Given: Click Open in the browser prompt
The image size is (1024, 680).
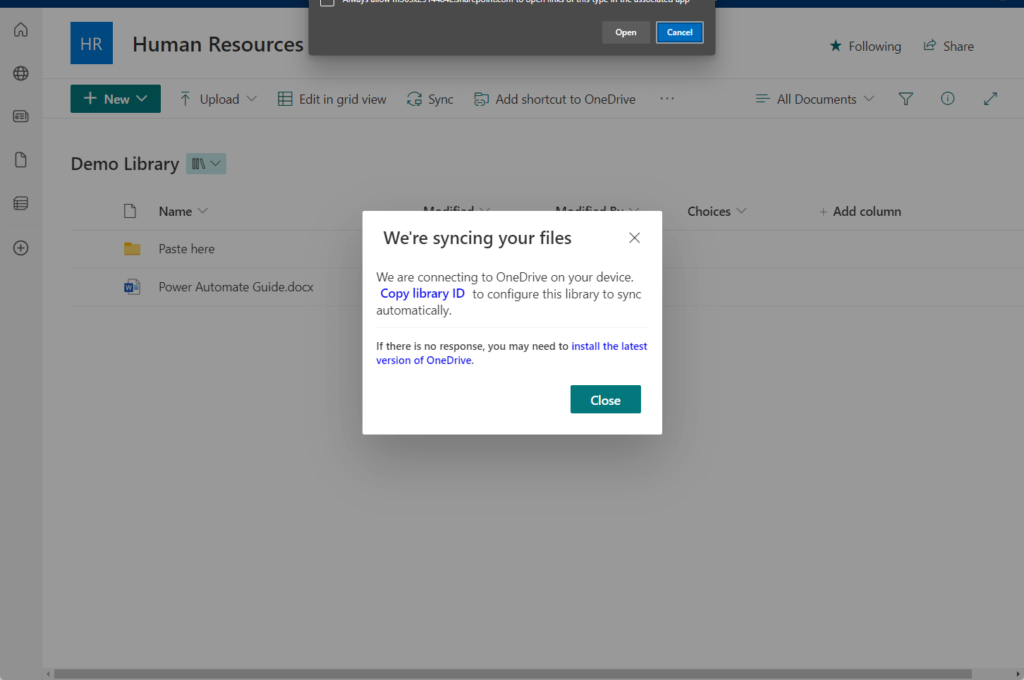Looking at the screenshot, I should 626,32.
